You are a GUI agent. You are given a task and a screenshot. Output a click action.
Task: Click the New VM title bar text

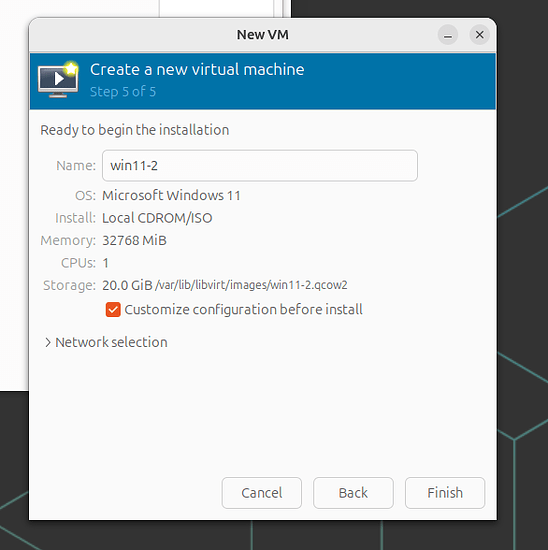pyautogui.click(x=262, y=35)
